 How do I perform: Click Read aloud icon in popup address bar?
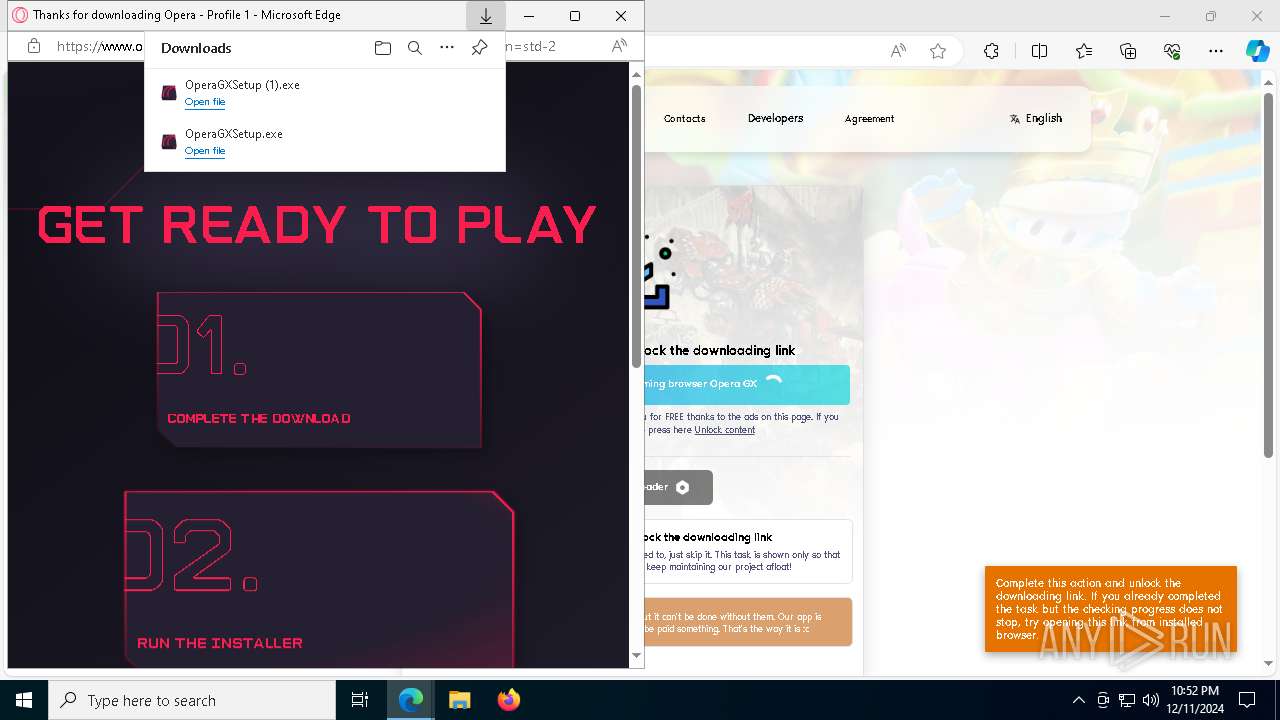tap(619, 46)
